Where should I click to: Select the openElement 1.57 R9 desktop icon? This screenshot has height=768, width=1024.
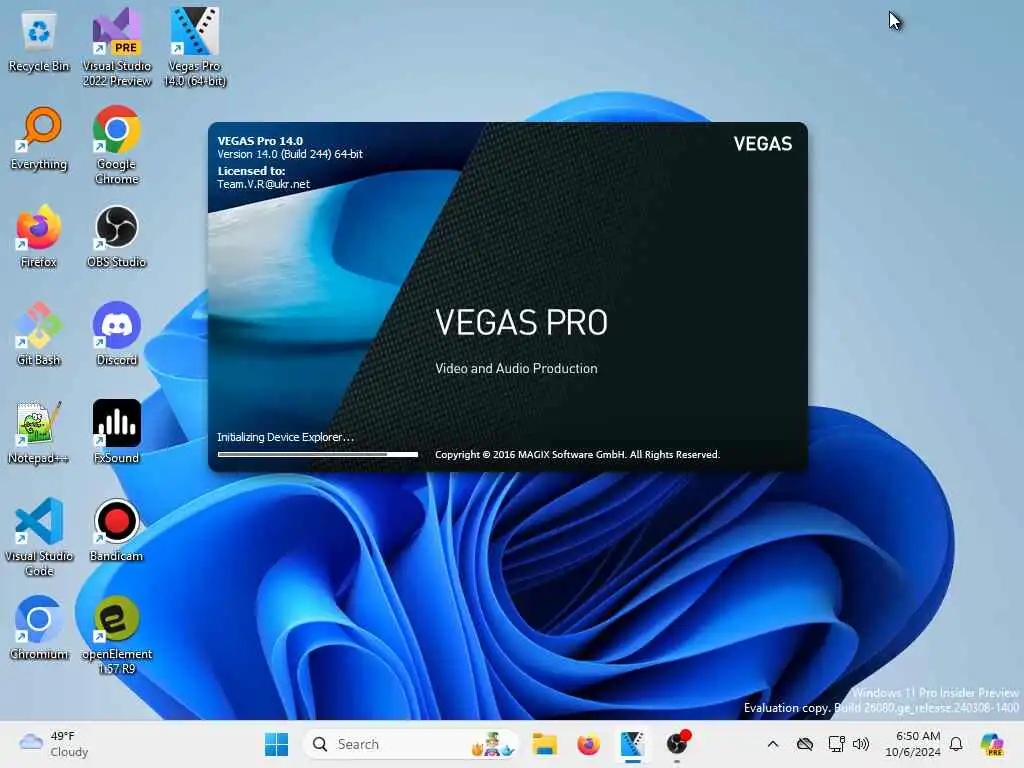pyautogui.click(x=117, y=635)
